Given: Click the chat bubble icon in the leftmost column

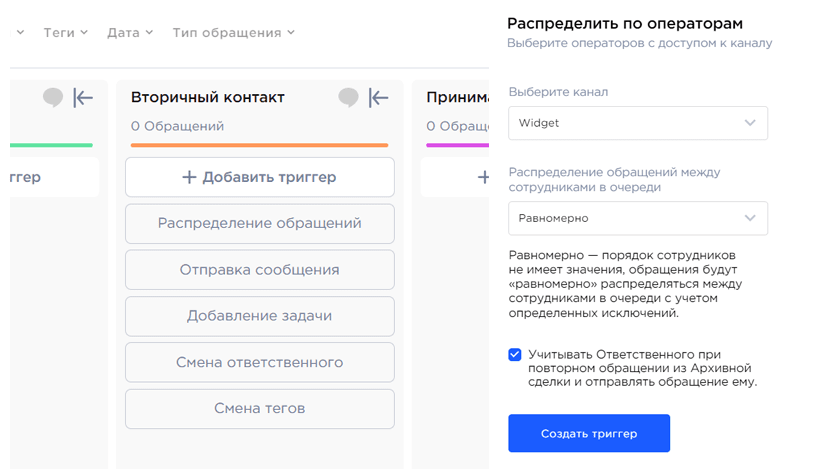Looking at the screenshot, I should point(53,97).
